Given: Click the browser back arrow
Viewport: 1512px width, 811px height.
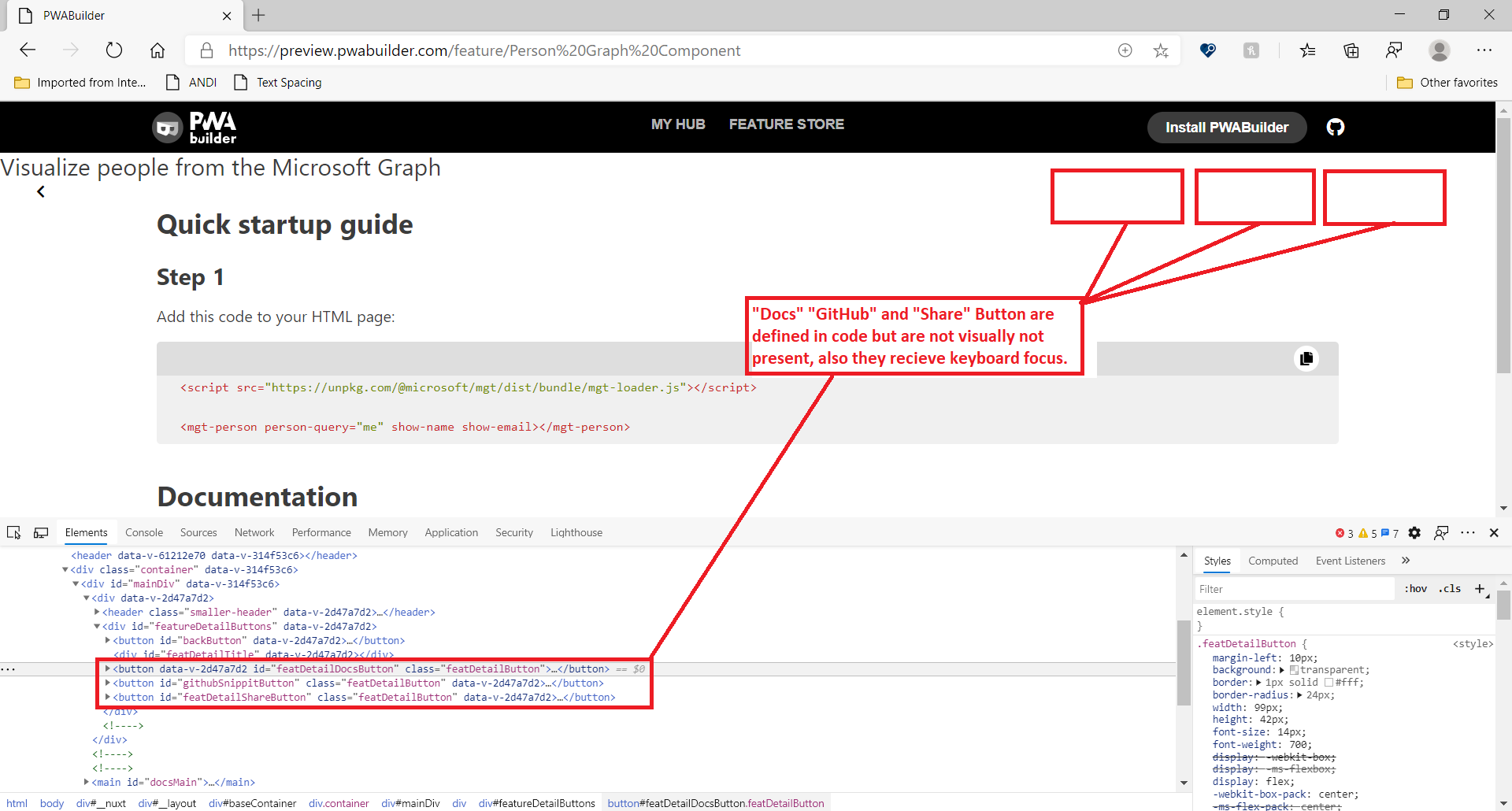Looking at the screenshot, I should pos(28,50).
